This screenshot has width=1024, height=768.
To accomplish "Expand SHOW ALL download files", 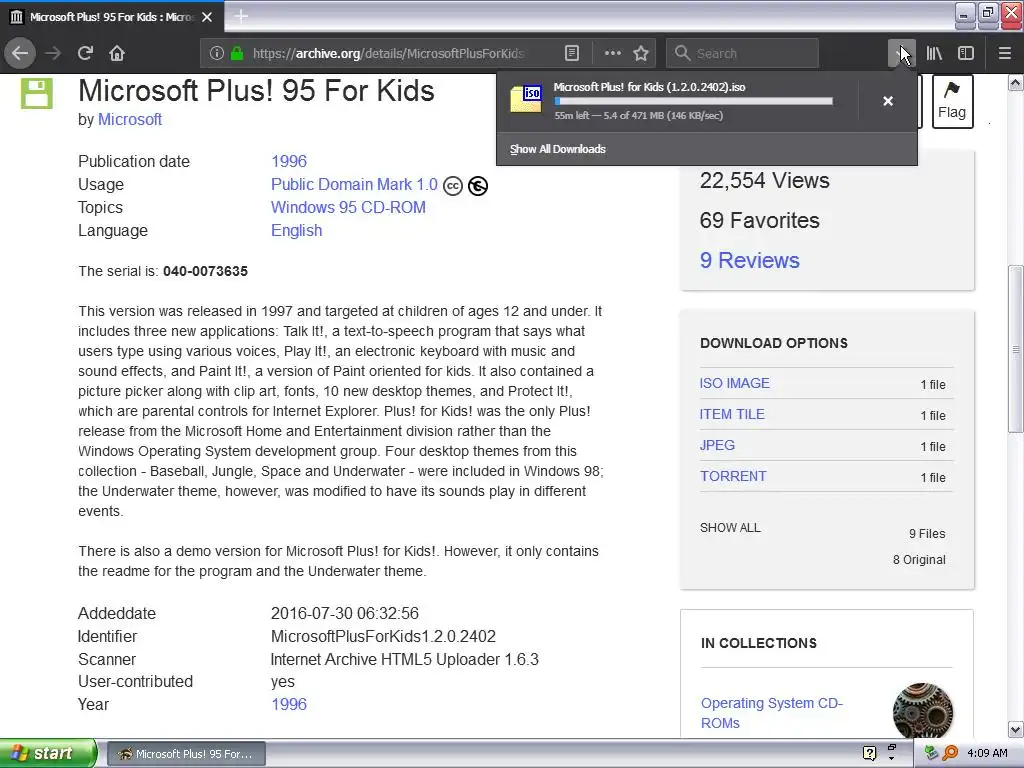I will (x=730, y=528).
